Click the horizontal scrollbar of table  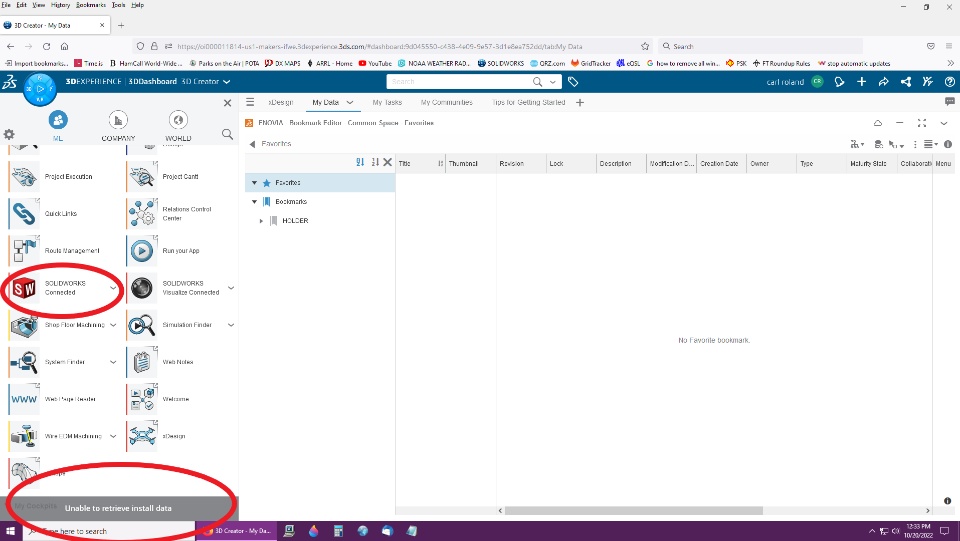click(634, 510)
